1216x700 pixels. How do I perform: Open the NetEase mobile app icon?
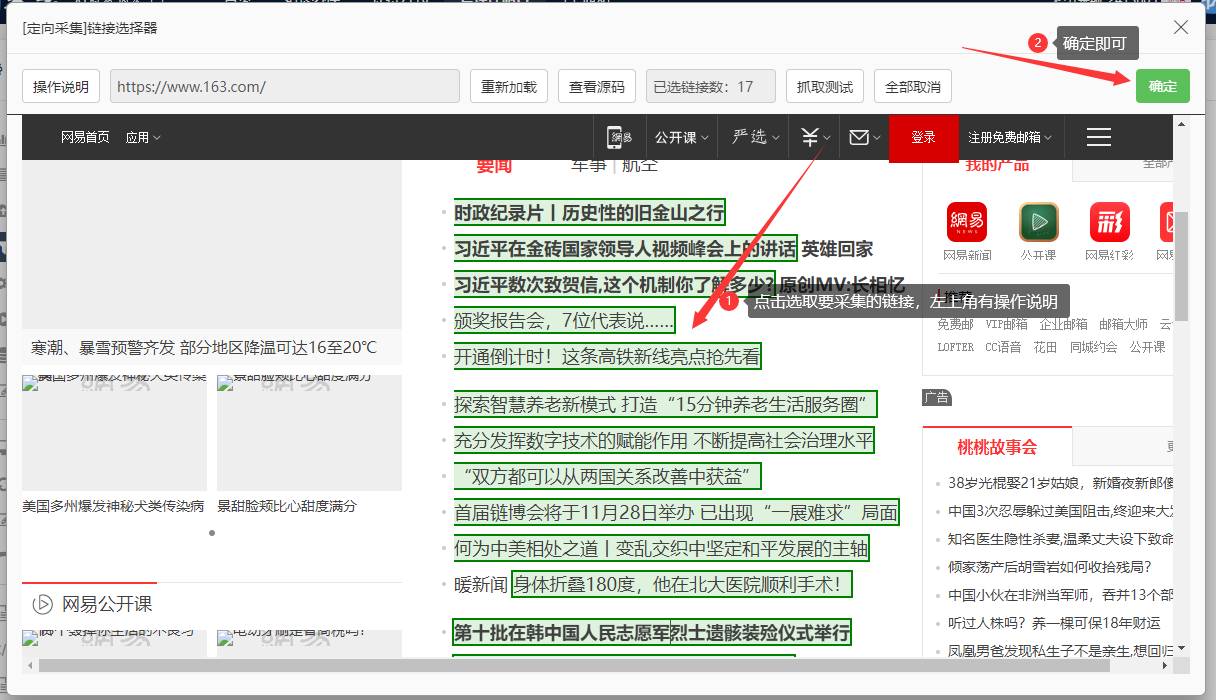[621, 137]
